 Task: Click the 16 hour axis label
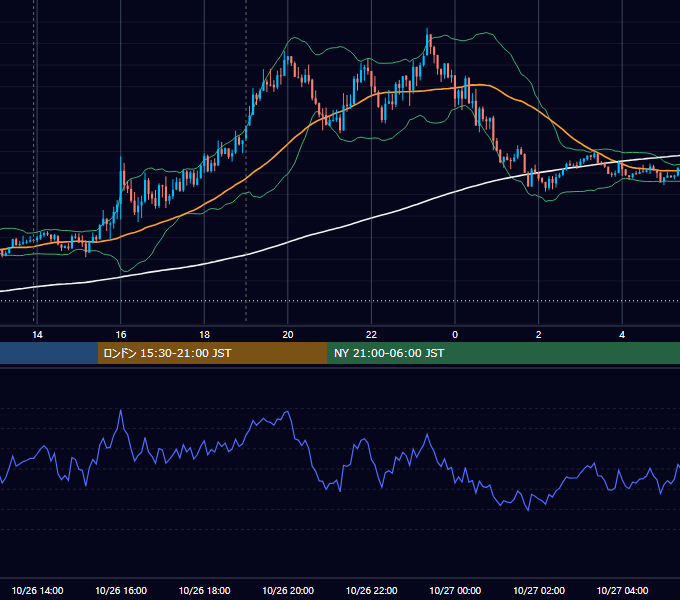[121, 335]
